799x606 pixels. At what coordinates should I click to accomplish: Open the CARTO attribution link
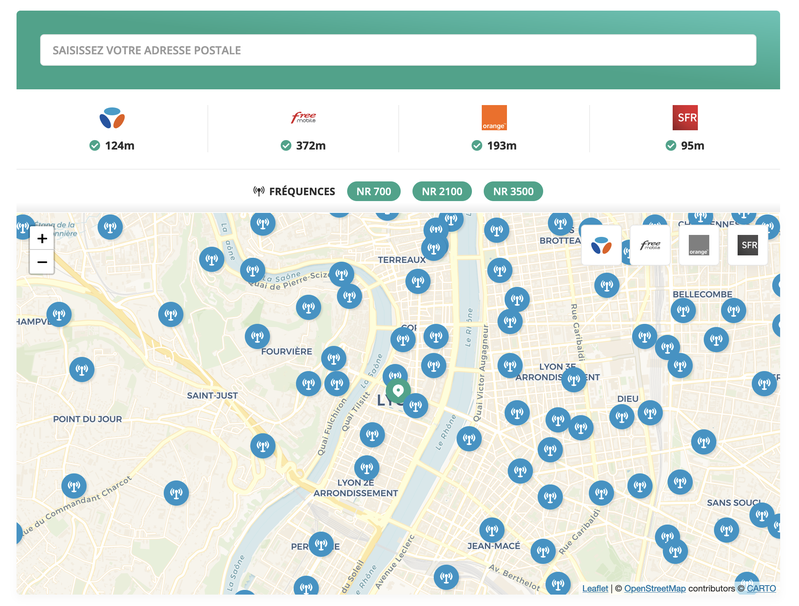pyautogui.click(x=761, y=588)
